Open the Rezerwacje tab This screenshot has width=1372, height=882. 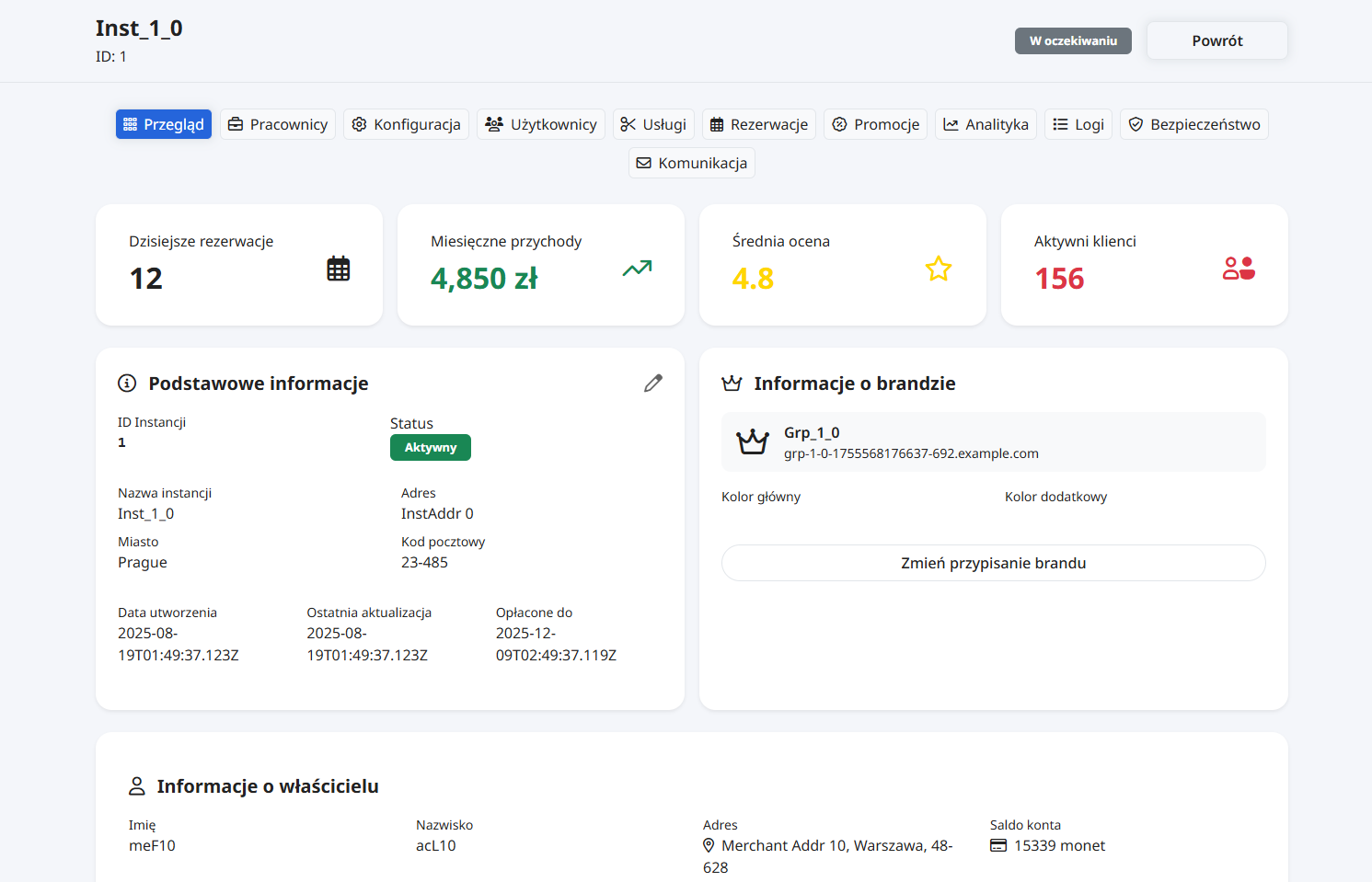759,124
